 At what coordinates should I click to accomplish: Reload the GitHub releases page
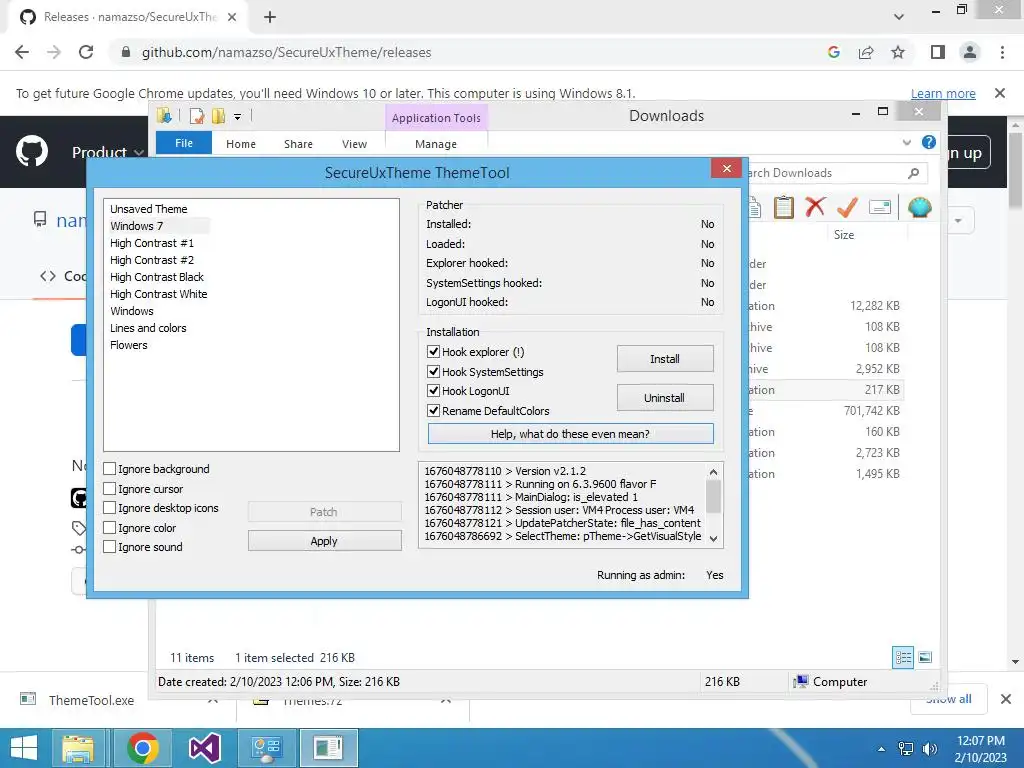click(x=86, y=52)
